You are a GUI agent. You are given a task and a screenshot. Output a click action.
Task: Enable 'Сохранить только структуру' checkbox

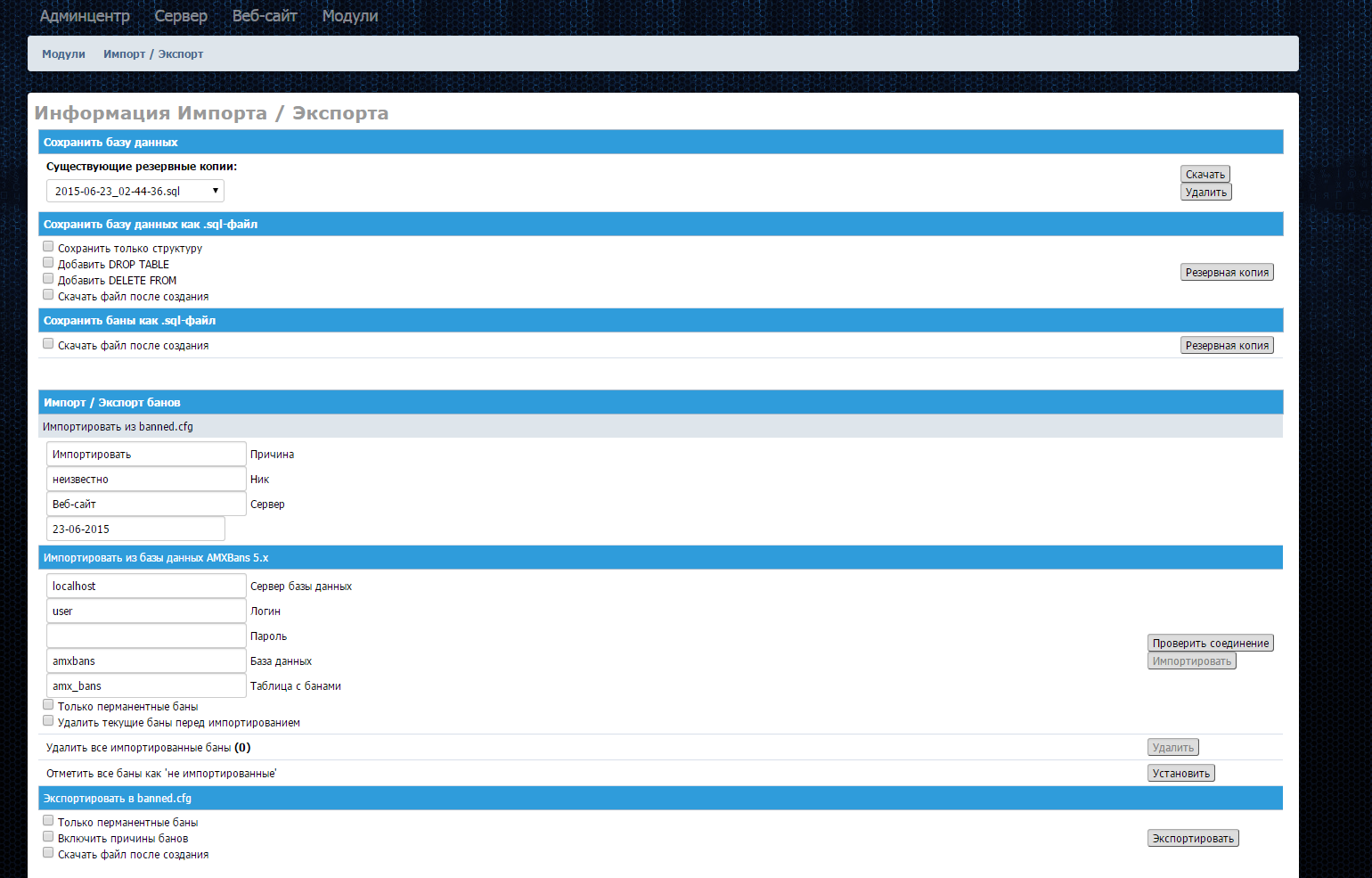coord(48,247)
